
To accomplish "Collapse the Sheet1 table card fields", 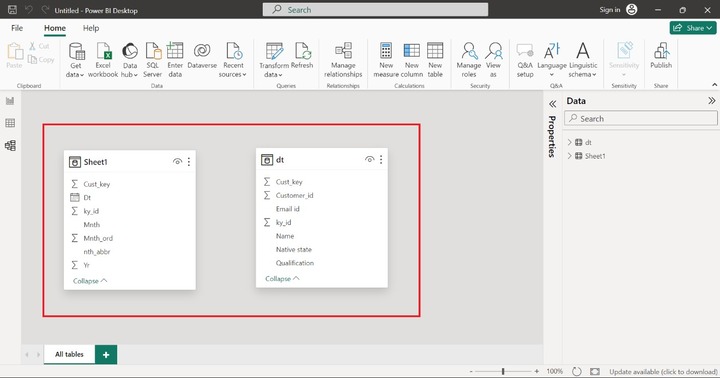I will coord(90,281).
